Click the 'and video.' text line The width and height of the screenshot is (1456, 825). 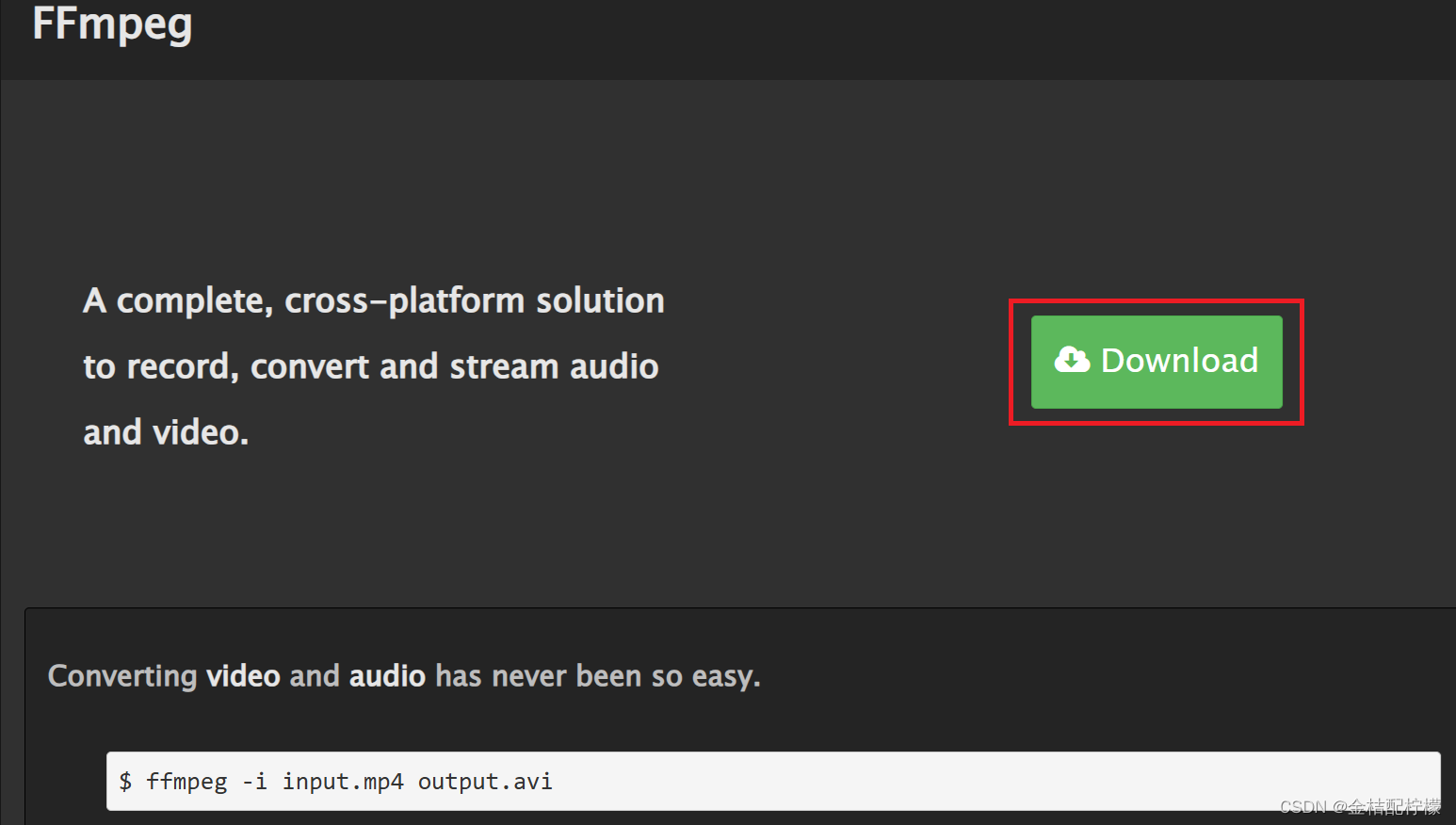(166, 432)
